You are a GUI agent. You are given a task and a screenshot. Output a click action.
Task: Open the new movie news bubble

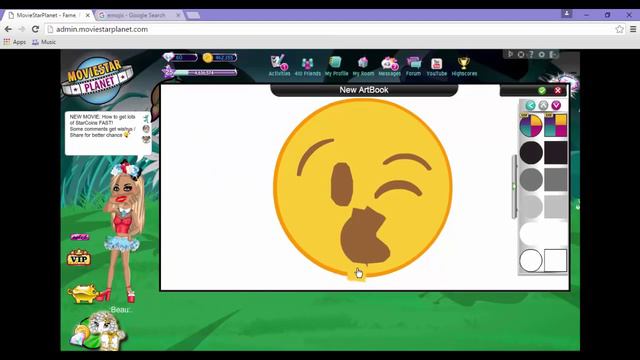pos(108,133)
